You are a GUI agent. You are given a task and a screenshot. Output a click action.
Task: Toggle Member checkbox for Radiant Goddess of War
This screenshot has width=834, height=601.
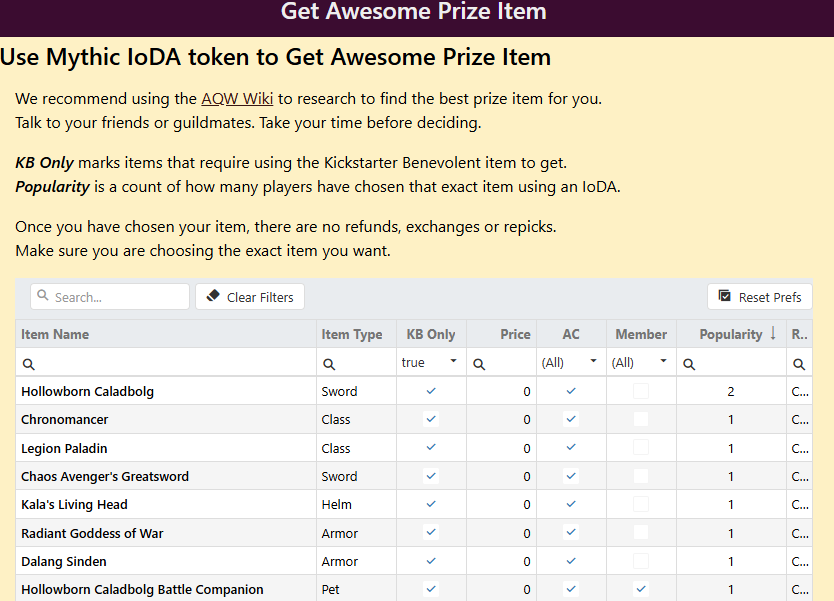(x=641, y=532)
